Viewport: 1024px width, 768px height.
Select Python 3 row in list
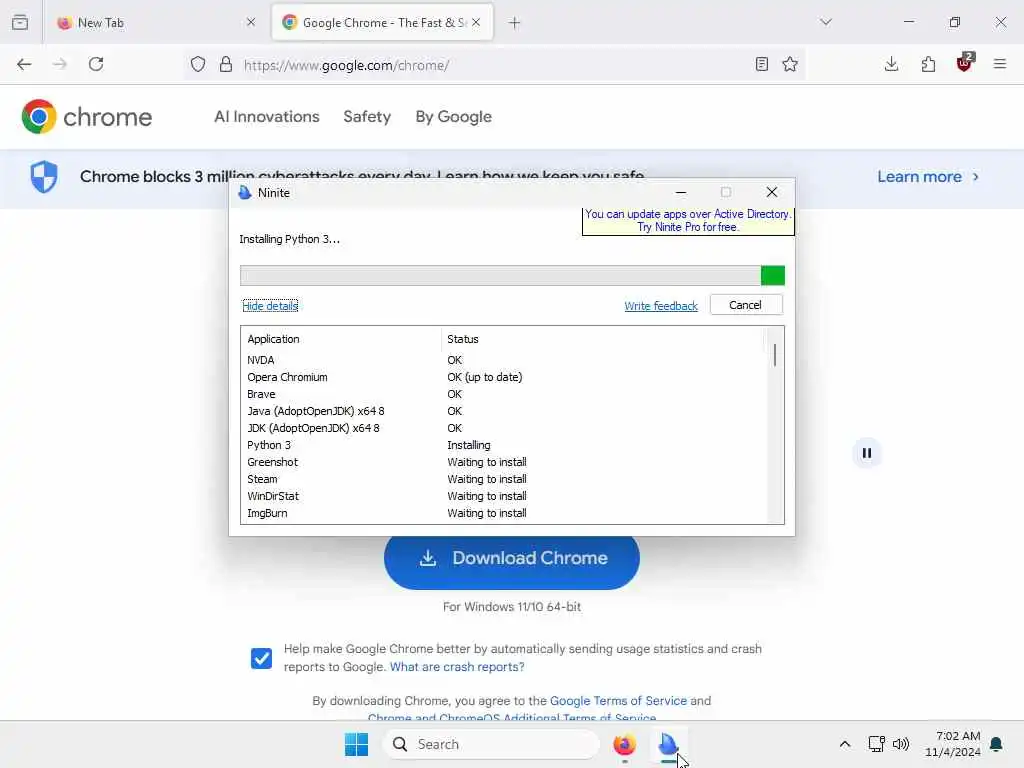(504, 445)
